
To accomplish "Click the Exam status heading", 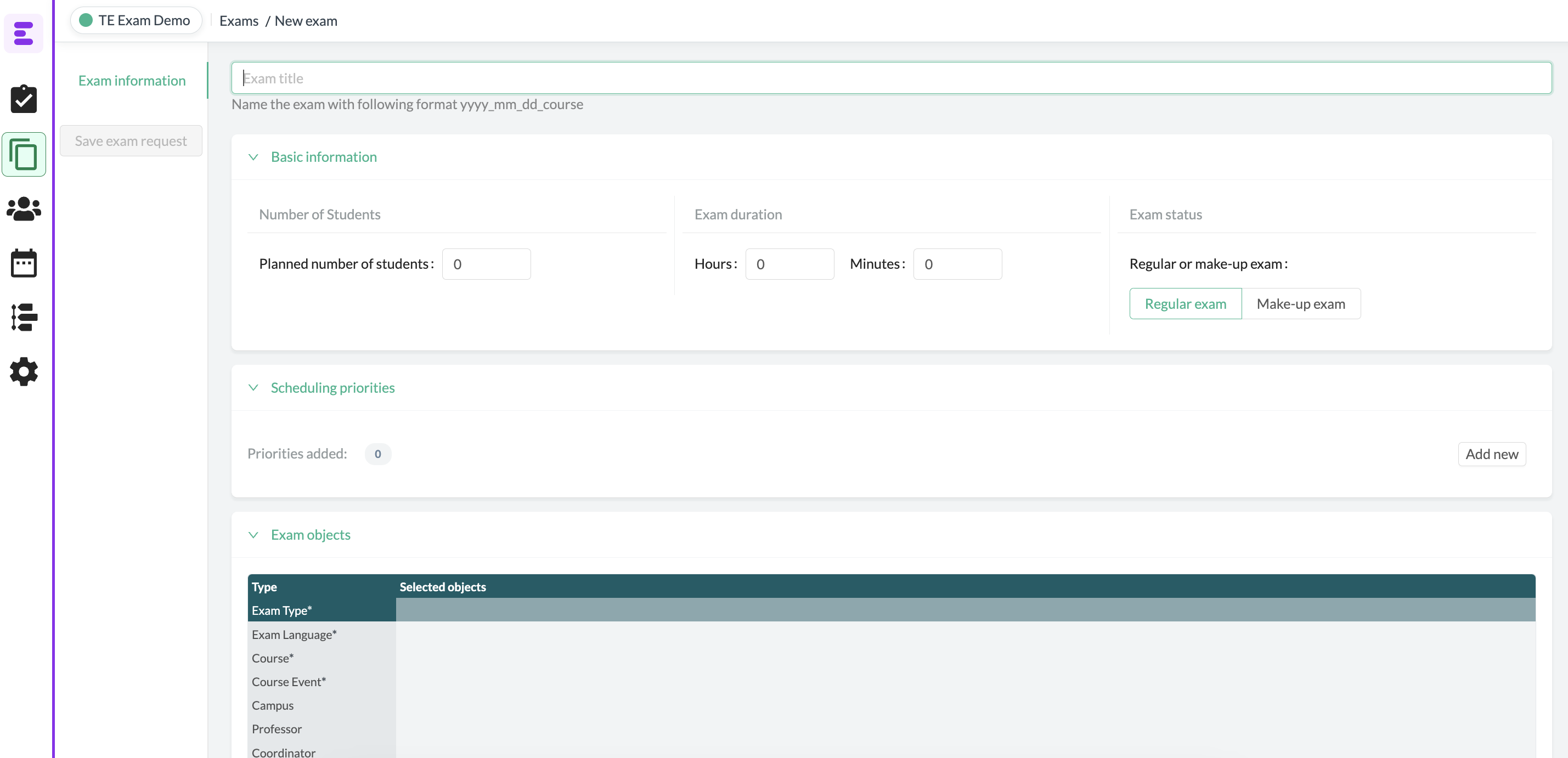I will (x=1166, y=214).
